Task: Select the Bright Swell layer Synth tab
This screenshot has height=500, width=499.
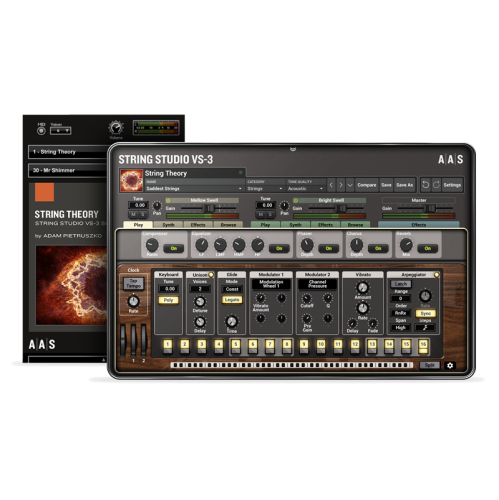Action: tap(295, 225)
